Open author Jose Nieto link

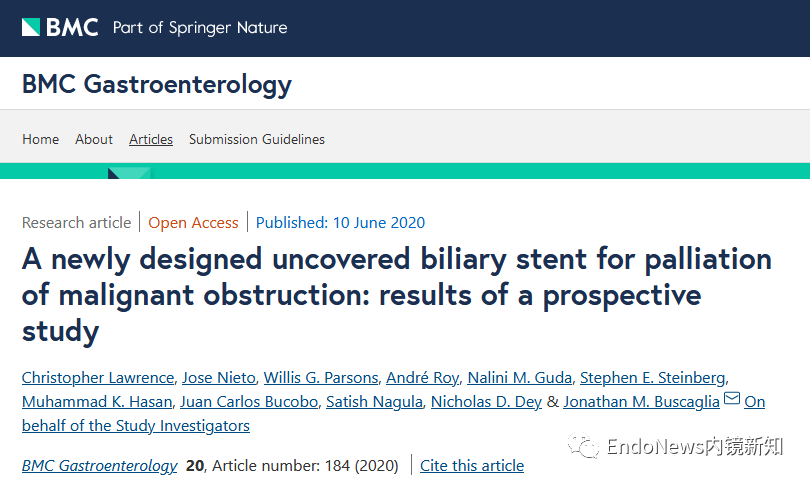click(219, 378)
